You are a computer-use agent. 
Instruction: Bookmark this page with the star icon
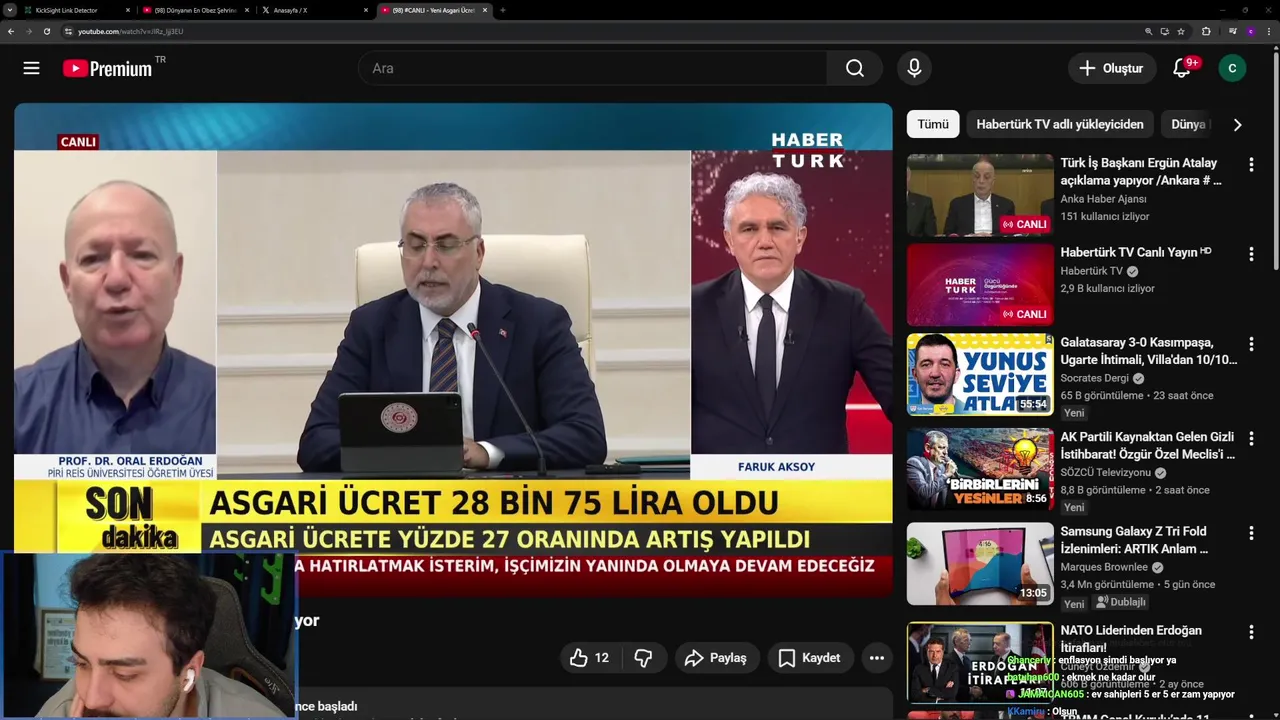click(x=1181, y=31)
